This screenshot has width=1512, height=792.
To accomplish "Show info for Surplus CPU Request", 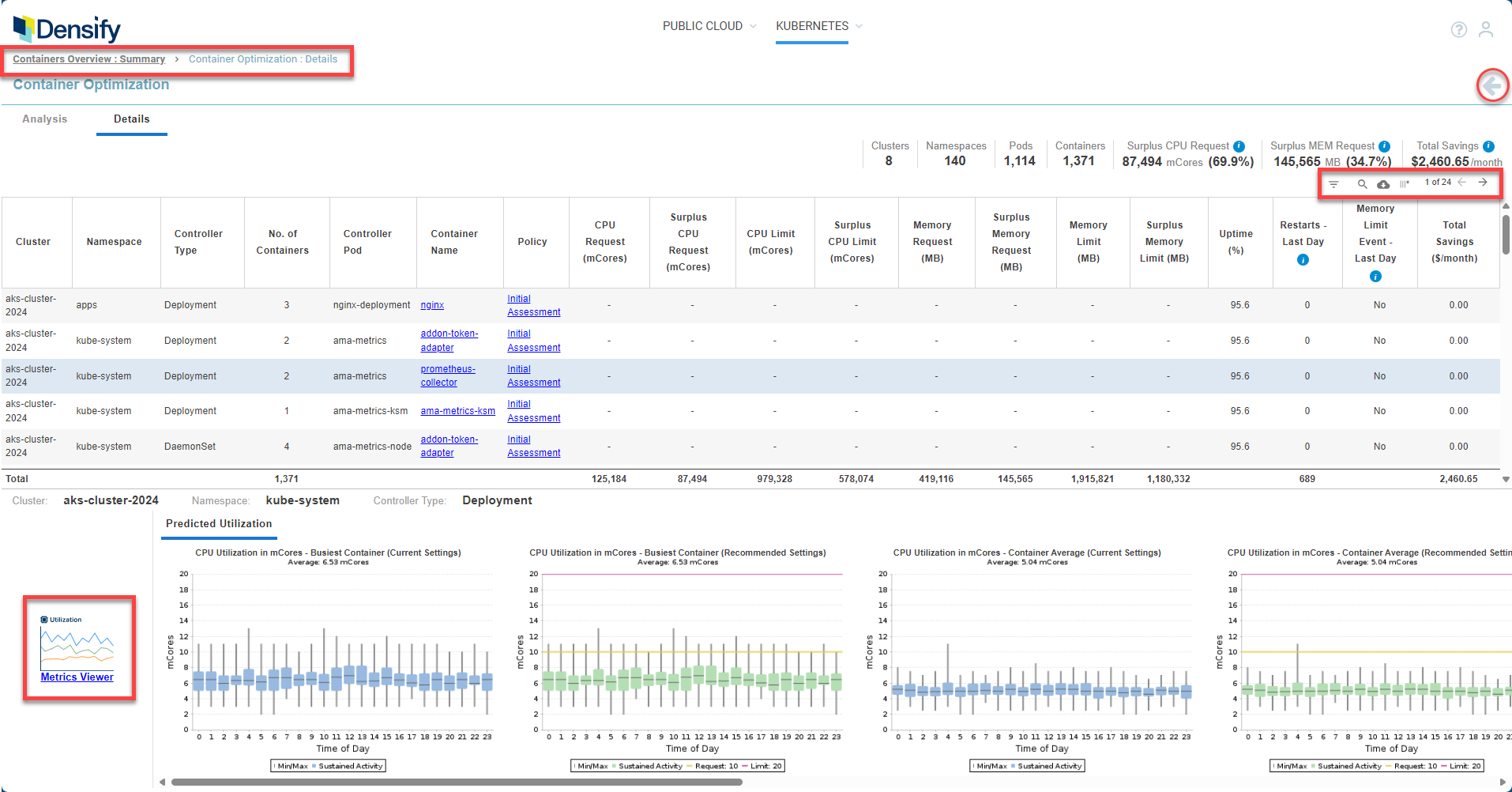I will pos(1239,146).
